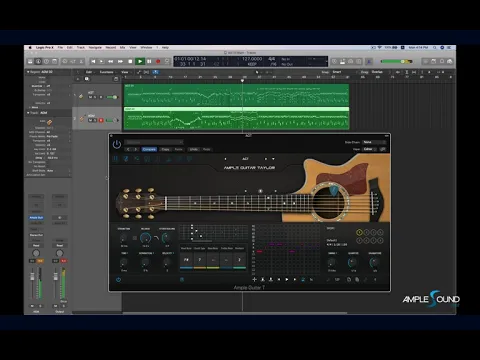
Task: Select next preset arrow beside AGT name
Action: tap(266, 159)
